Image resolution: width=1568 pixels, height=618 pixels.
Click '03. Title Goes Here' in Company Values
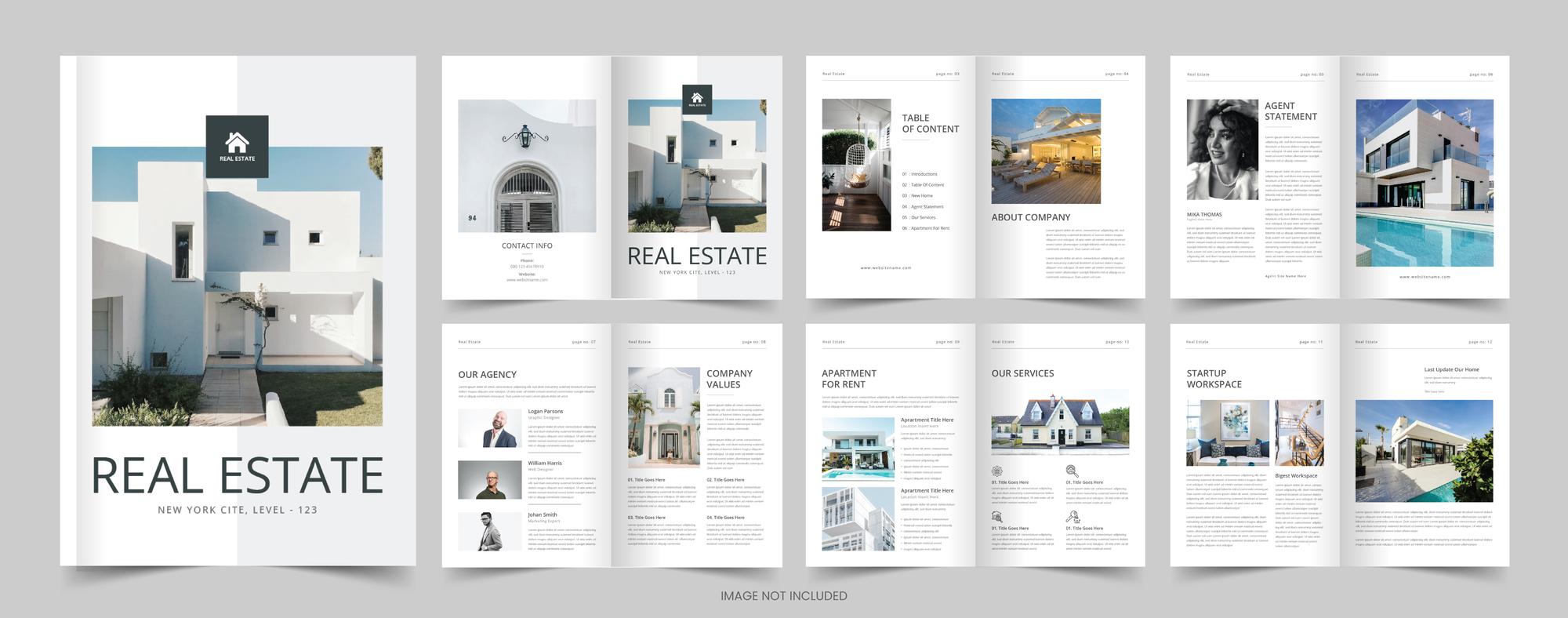pyautogui.click(x=647, y=518)
